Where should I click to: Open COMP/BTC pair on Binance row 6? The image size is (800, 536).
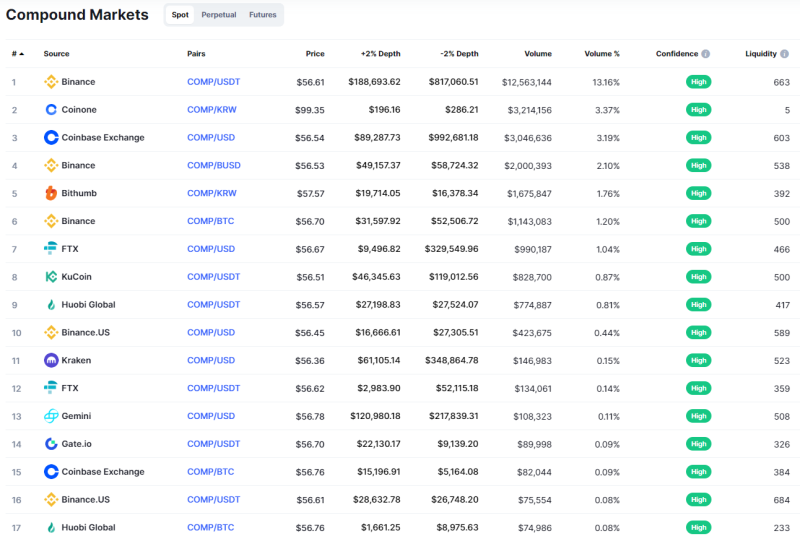point(211,221)
